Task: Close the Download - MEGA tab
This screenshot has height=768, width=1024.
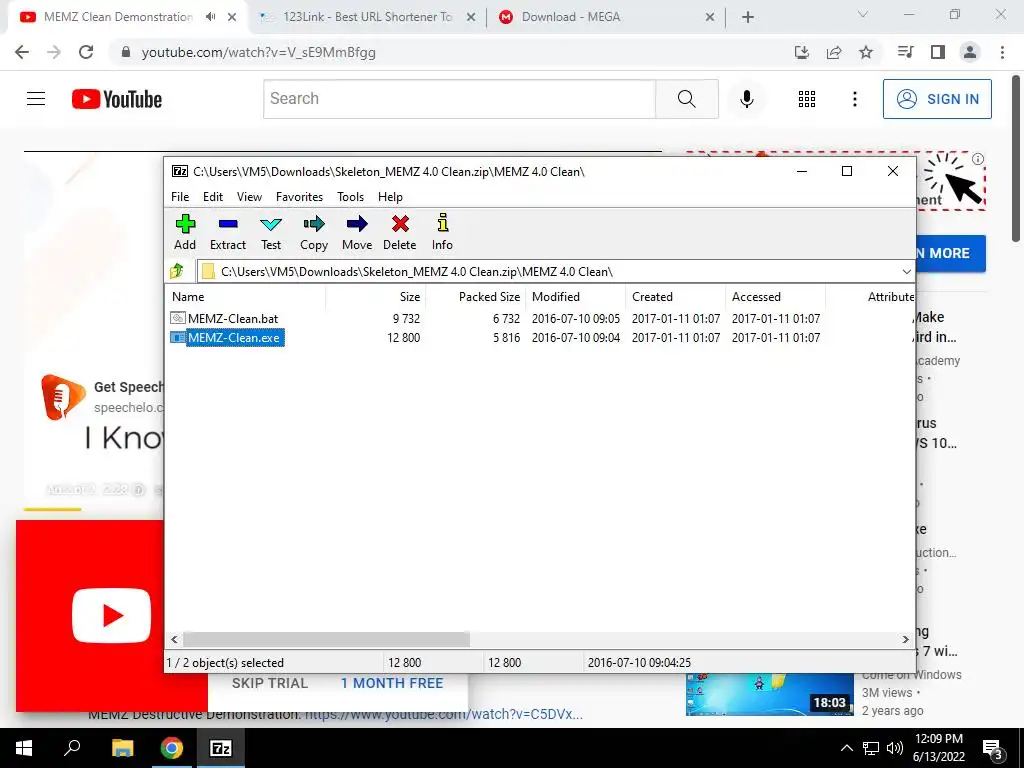Action: tap(710, 18)
